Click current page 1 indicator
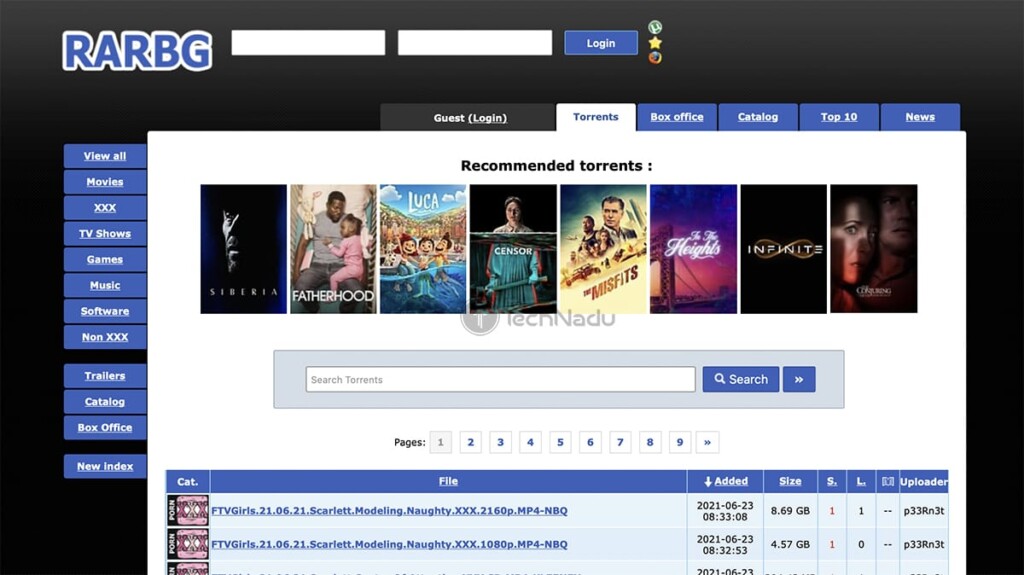Image resolution: width=1024 pixels, height=575 pixels. (x=441, y=442)
